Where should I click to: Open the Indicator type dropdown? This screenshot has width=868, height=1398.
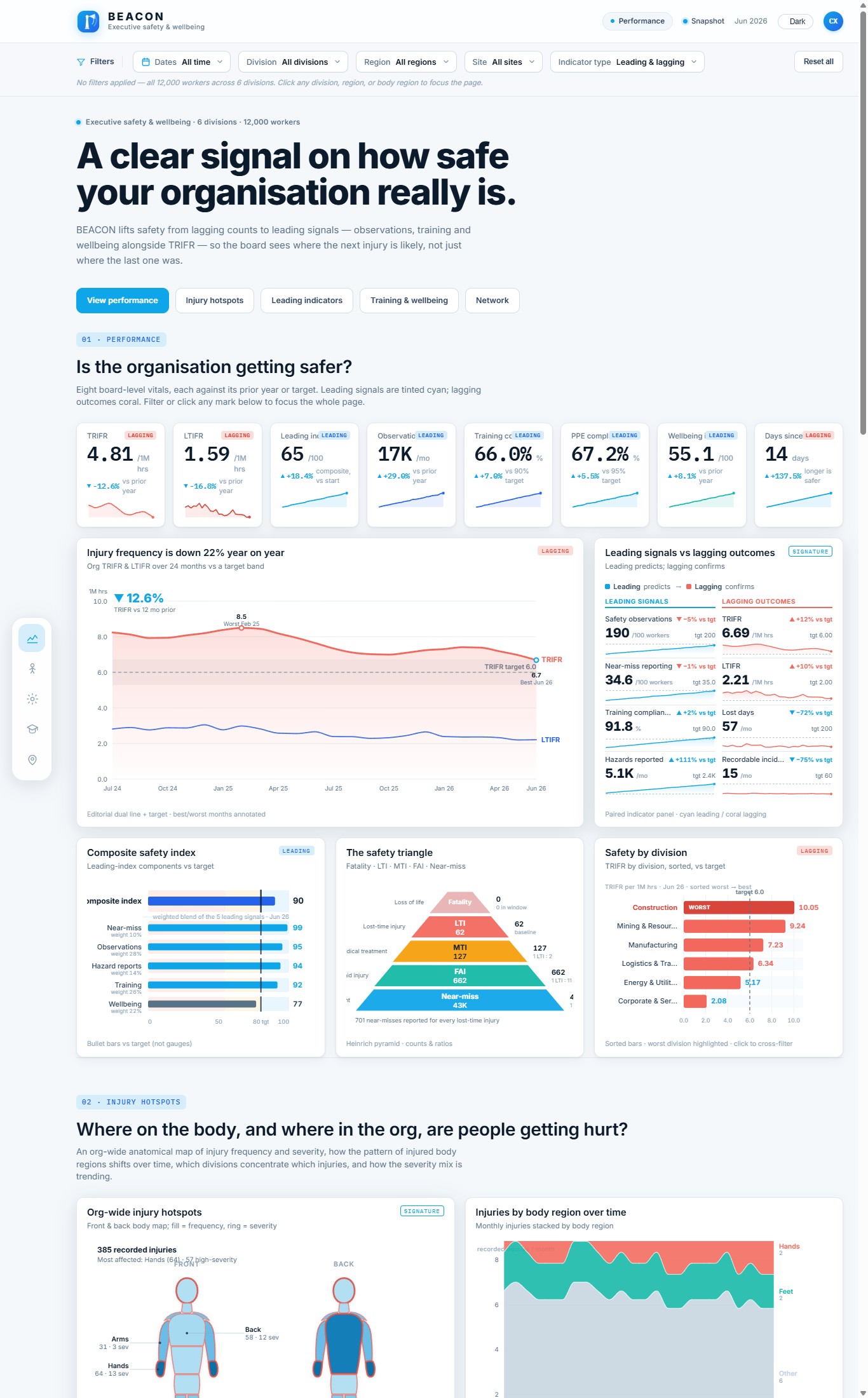point(627,62)
